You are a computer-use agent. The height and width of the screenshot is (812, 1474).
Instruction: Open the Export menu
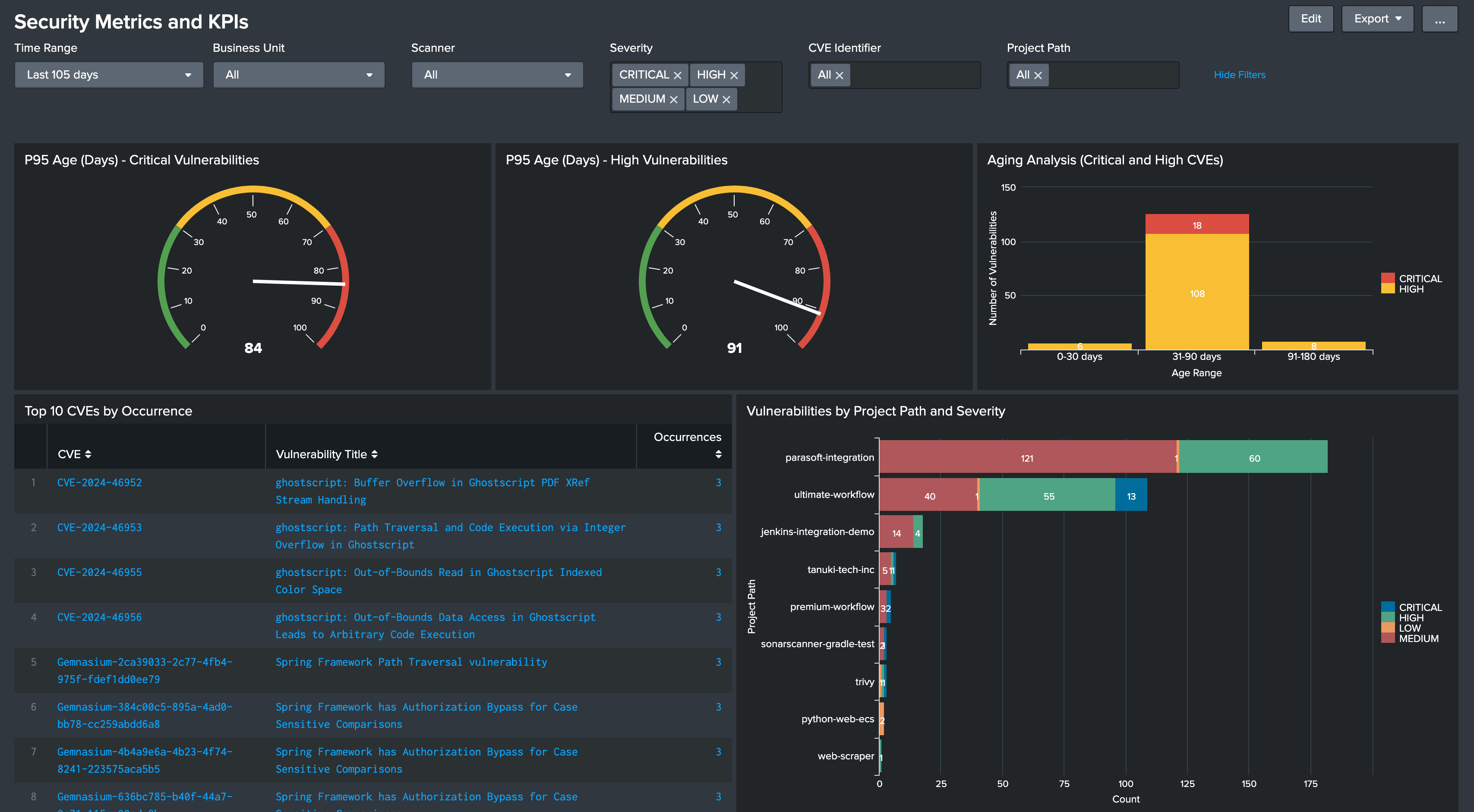tap(1377, 18)
